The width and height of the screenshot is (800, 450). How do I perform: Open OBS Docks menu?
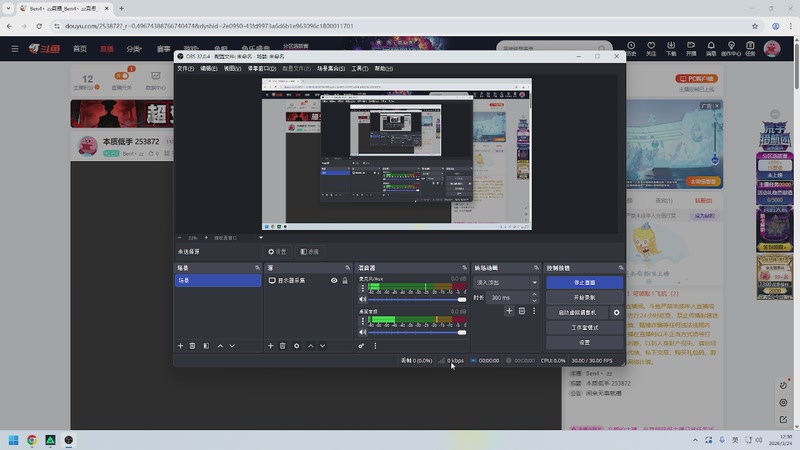pos(262,68)
